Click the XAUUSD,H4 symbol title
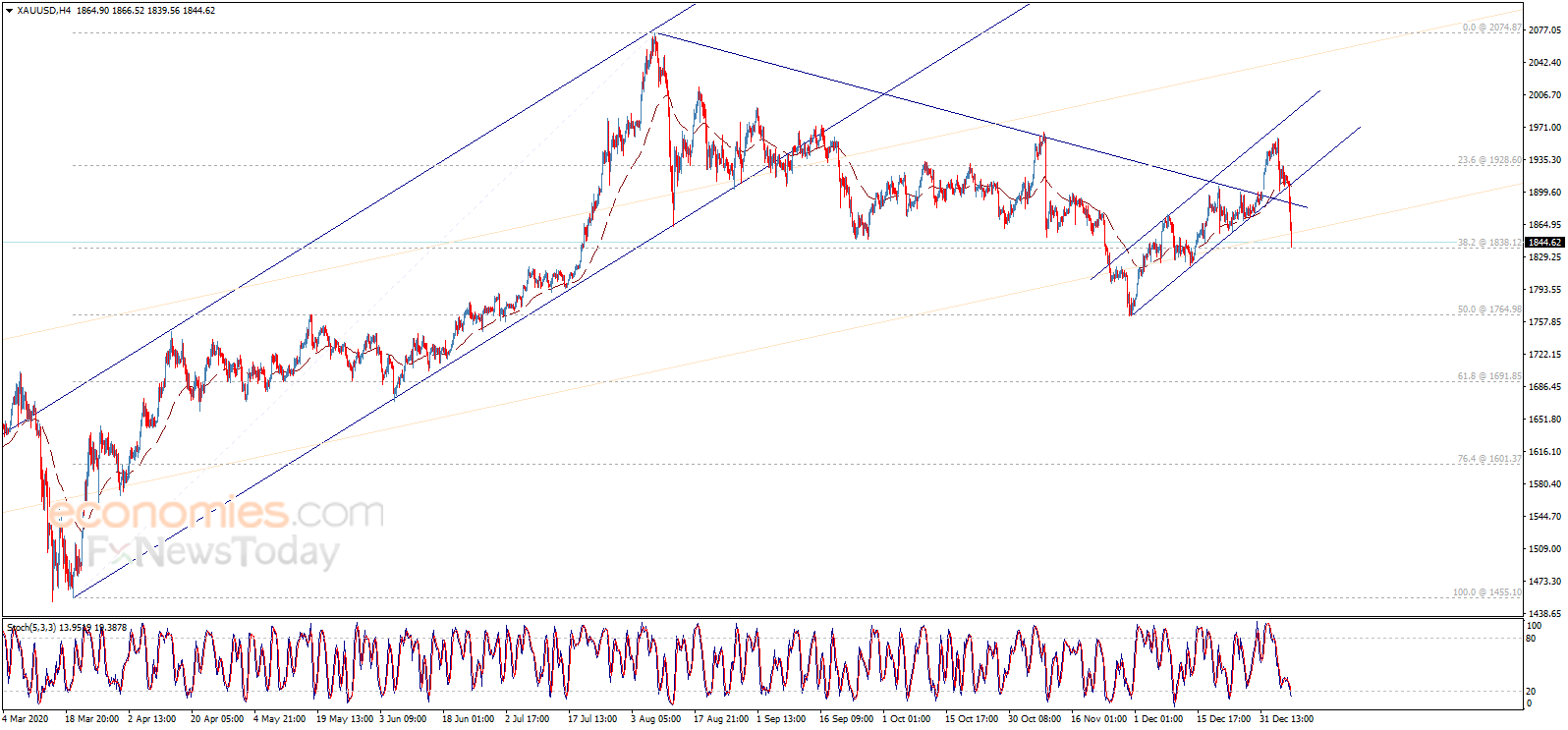Image resolution: width=1568 pixels, height=730 pixels. pos(44,11)
